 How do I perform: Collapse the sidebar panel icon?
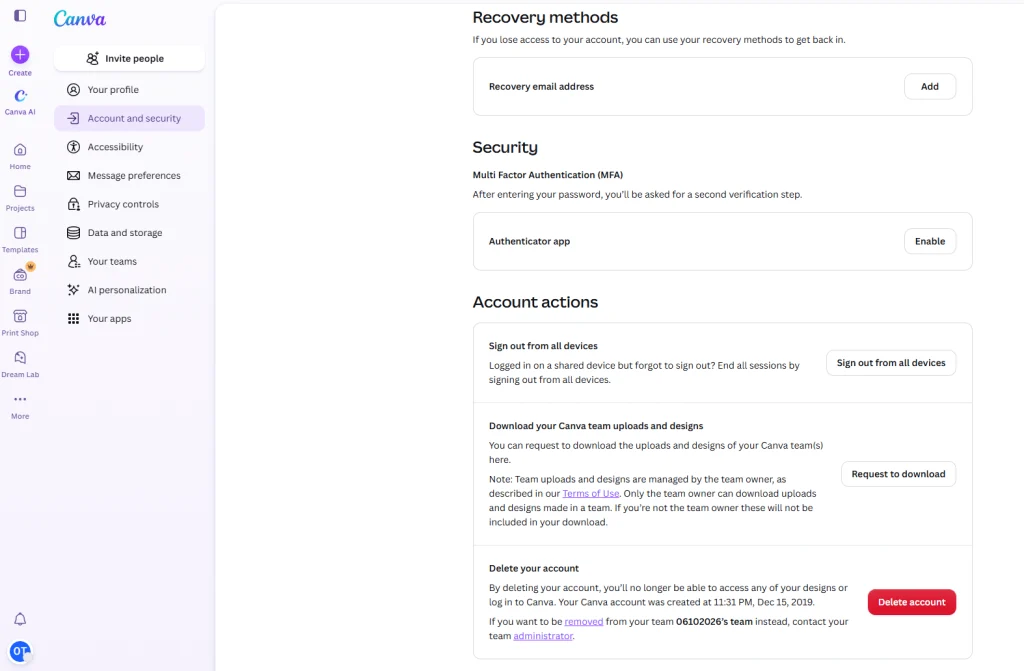20,16
